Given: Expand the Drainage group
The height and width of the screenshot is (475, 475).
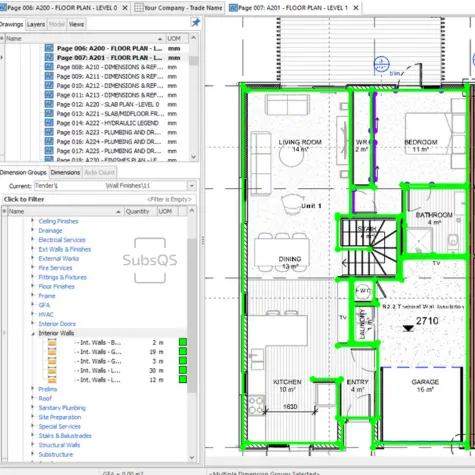Looking at the screenshot, I should click(x=33, y=230).
